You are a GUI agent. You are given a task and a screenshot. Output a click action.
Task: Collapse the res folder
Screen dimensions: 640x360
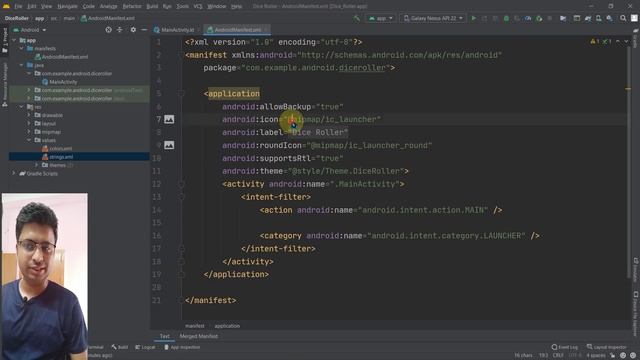pyautogui.click(x=21, y=107)
